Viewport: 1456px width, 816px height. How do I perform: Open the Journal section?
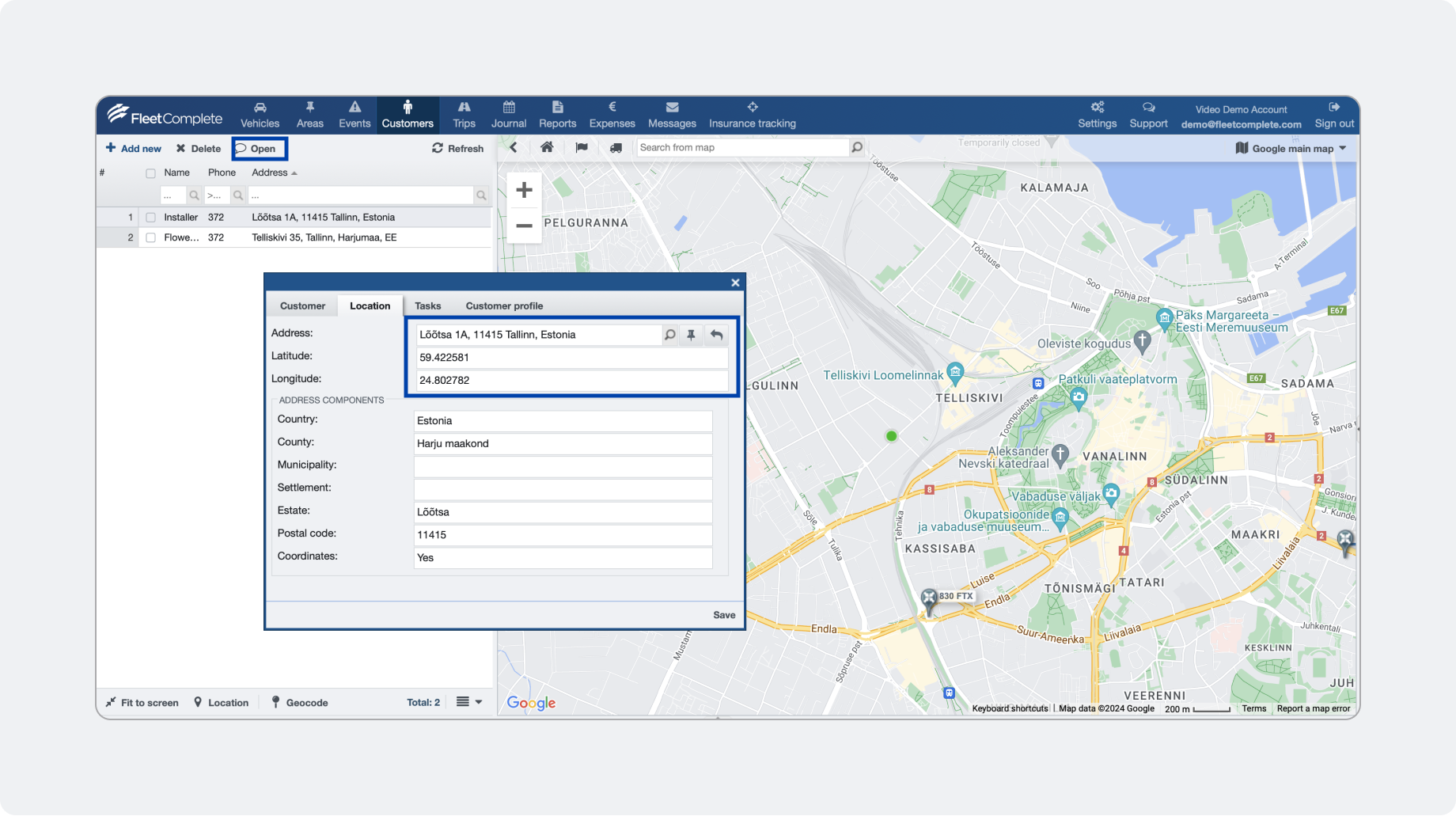coord(509,116)
